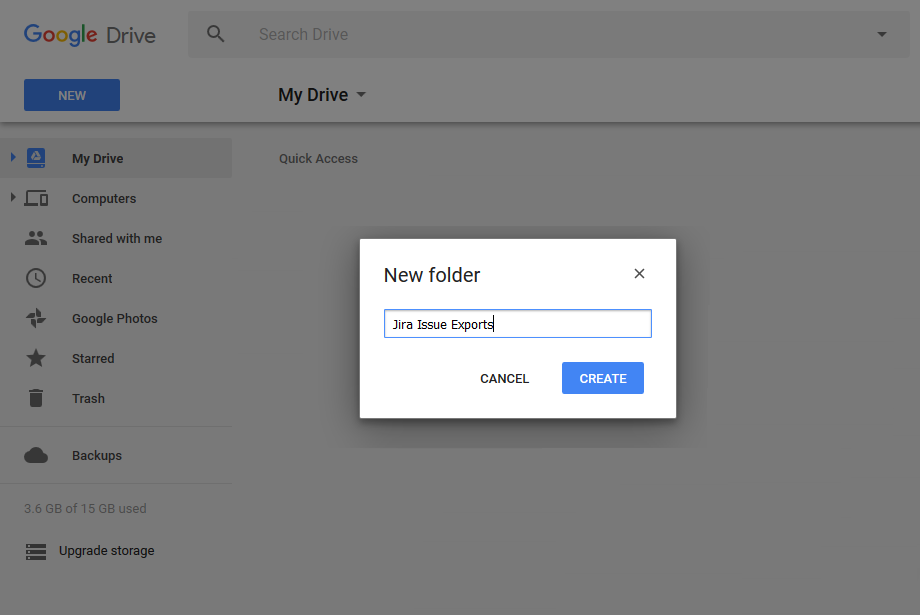Open the search options dropdown arrow
The width and height of the screenshot is (920, 615).
[x=882, y=34]
